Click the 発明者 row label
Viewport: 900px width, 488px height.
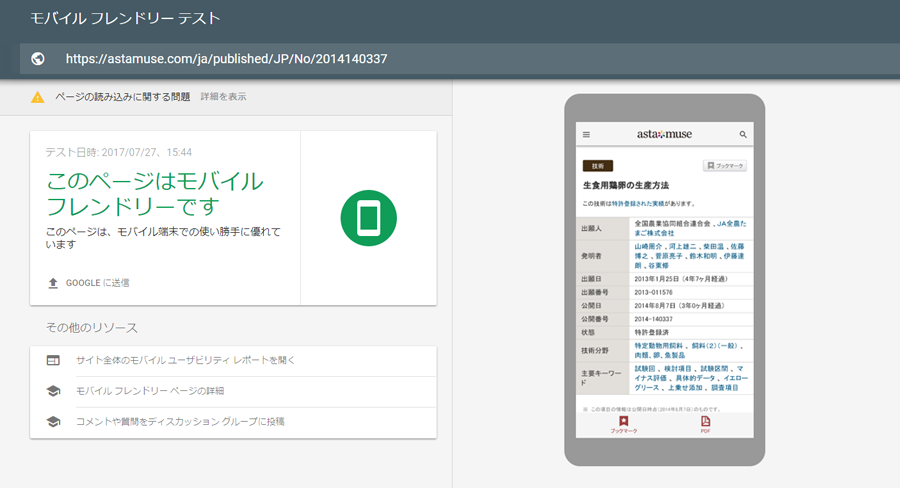pyautogui.click(x=591, y=256)
